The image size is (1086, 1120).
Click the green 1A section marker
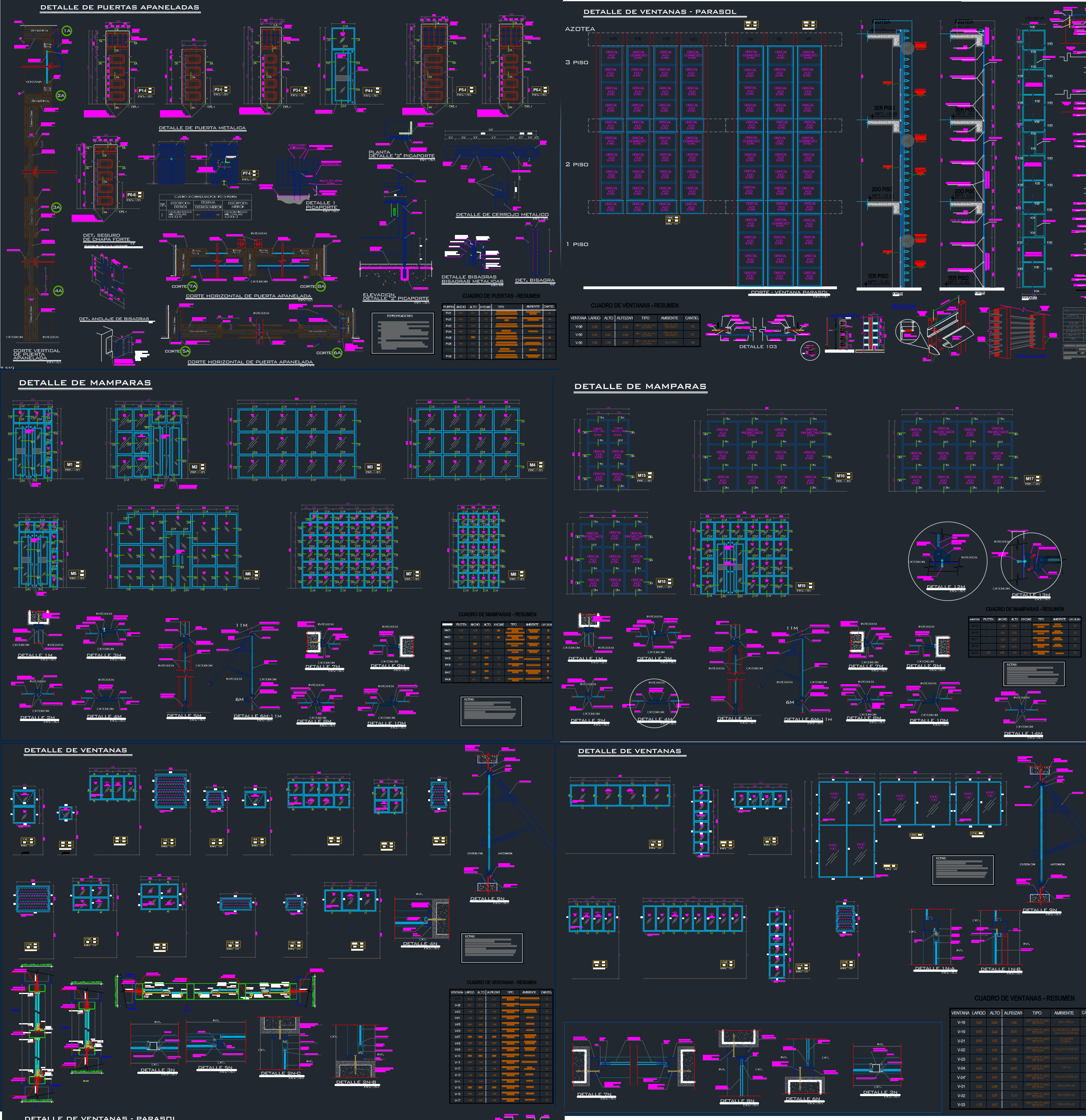(x=67, y=30)
